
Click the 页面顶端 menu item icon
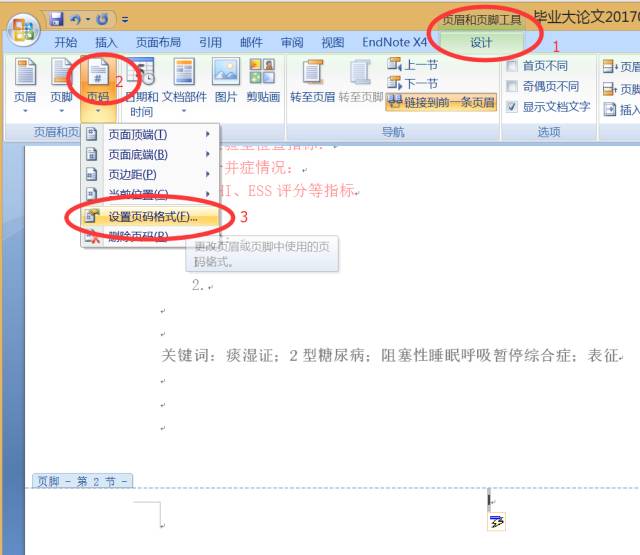click(92, 134)
